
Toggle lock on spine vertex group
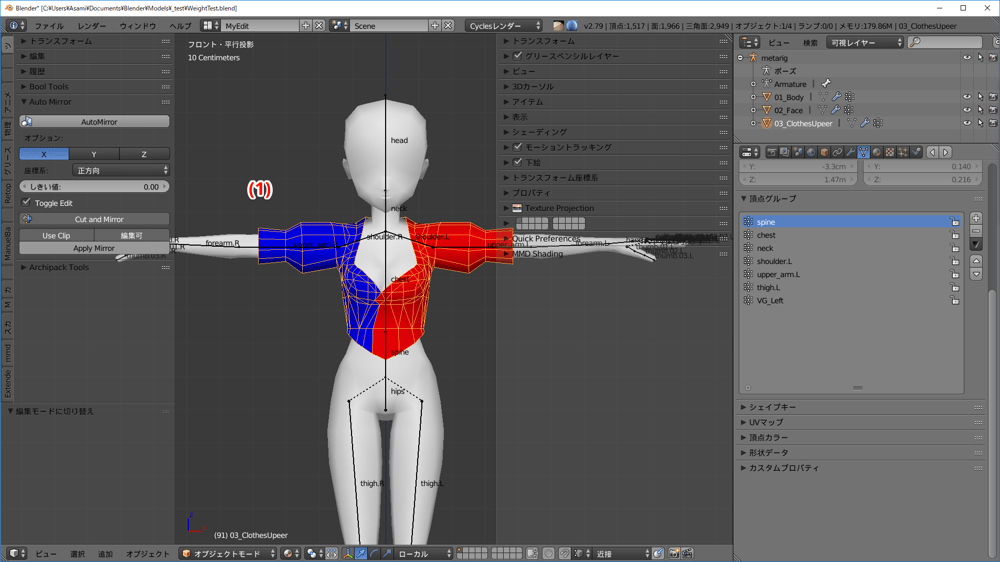955,222
